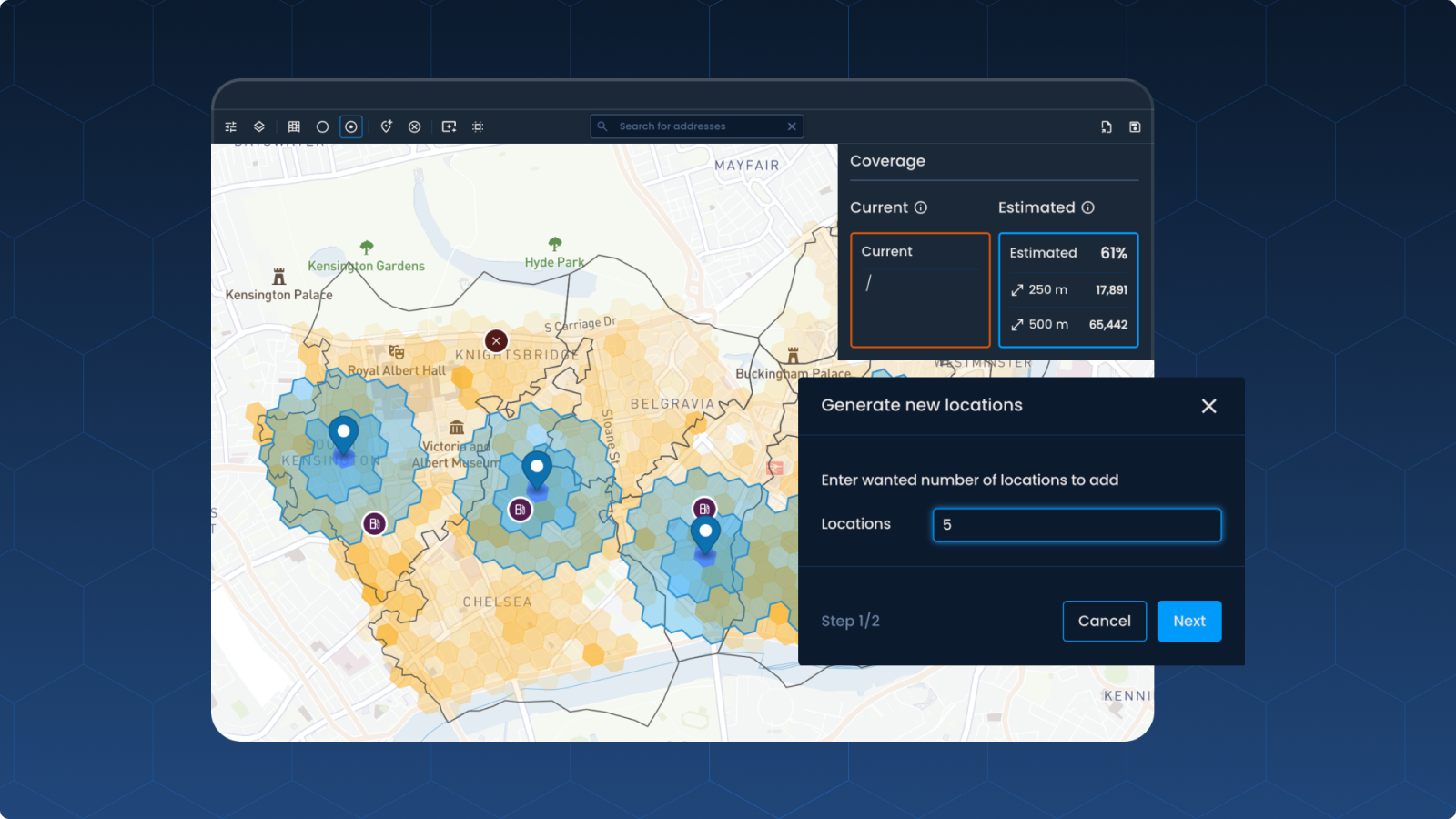The width and height of the screenshot is (1456, 819).
Task: Click the circled X remove tool
Action: point(414,126)
